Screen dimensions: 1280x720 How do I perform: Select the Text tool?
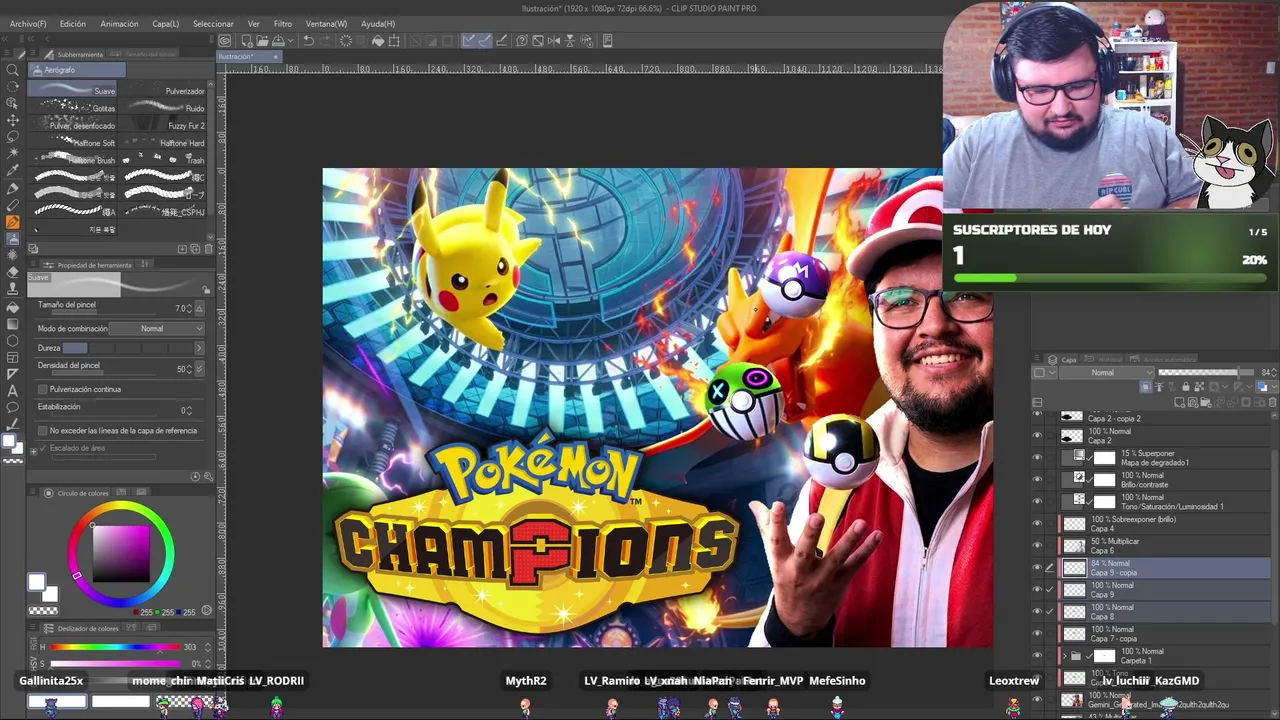point(12,391)
